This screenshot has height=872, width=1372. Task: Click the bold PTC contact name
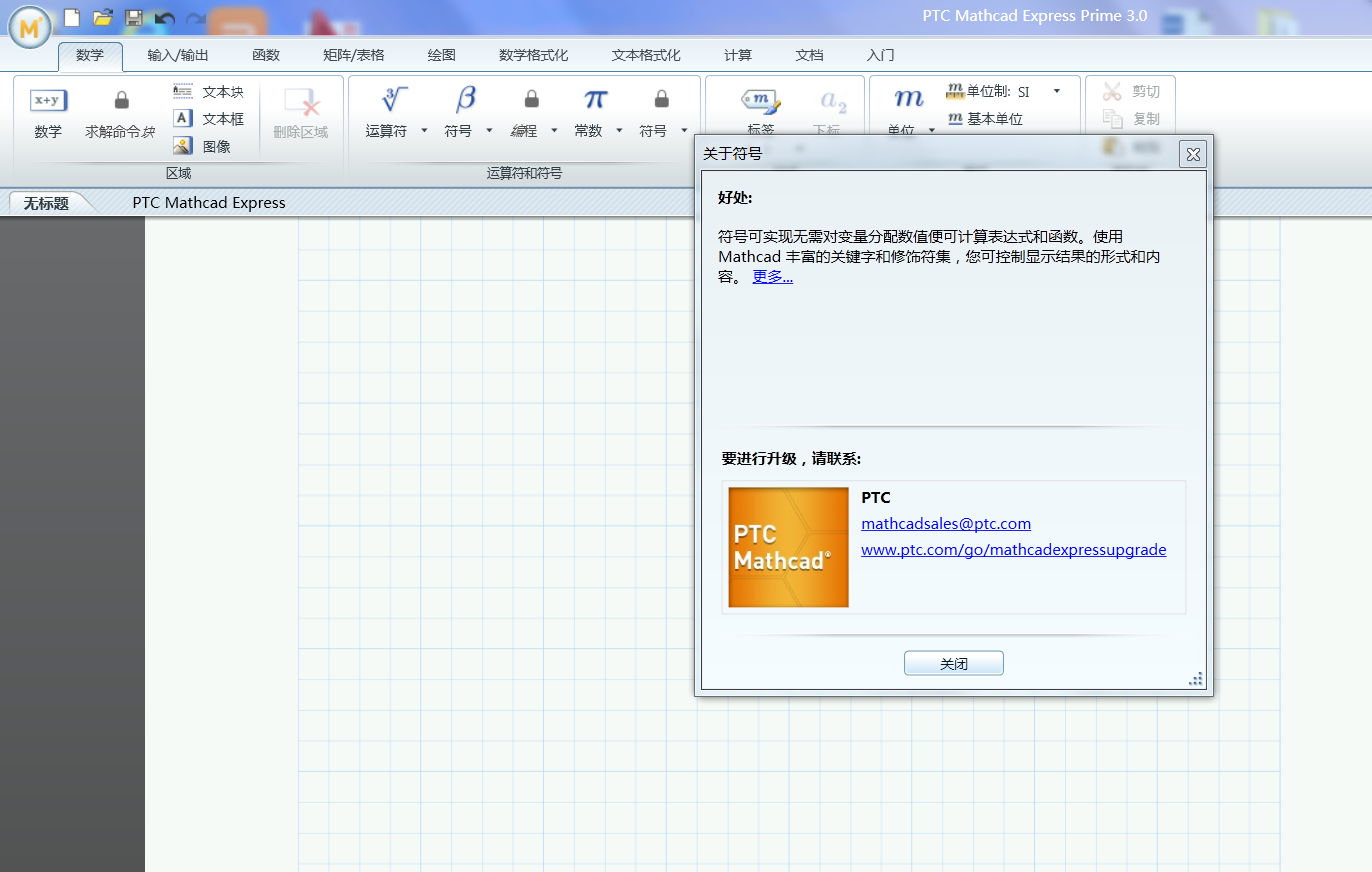tap(876, 497)
